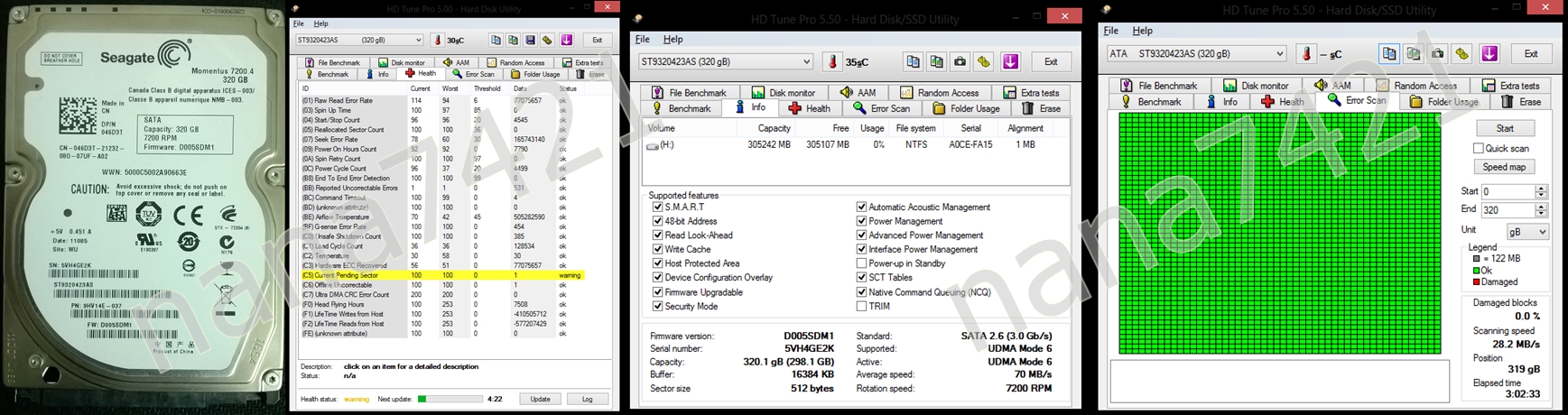Open the Speed map button

click(1505, 167)
